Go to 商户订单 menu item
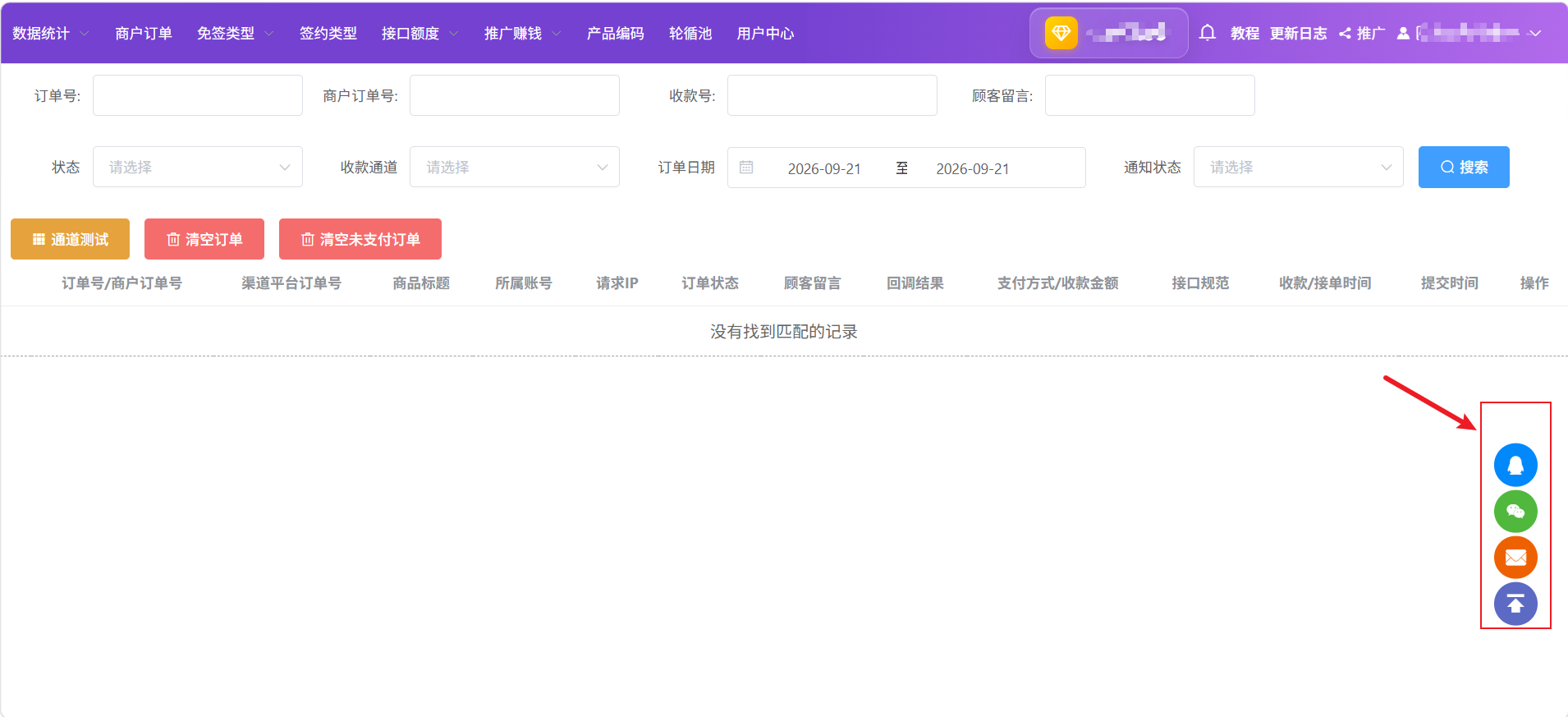1568x717 pixels. pos(144,34)
